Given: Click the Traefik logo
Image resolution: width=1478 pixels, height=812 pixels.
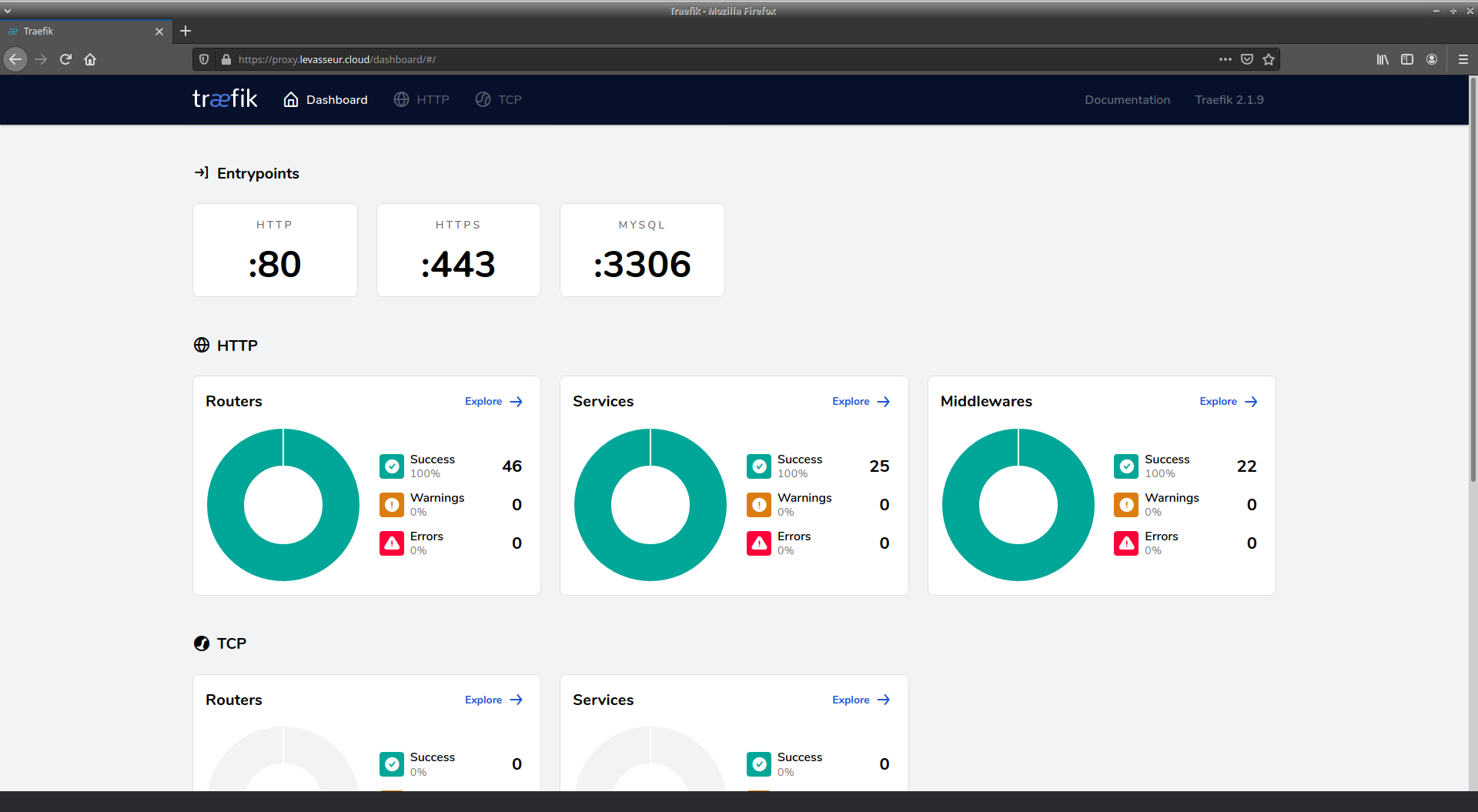Looking at the screenshot, I should click(x=224, y=99).
